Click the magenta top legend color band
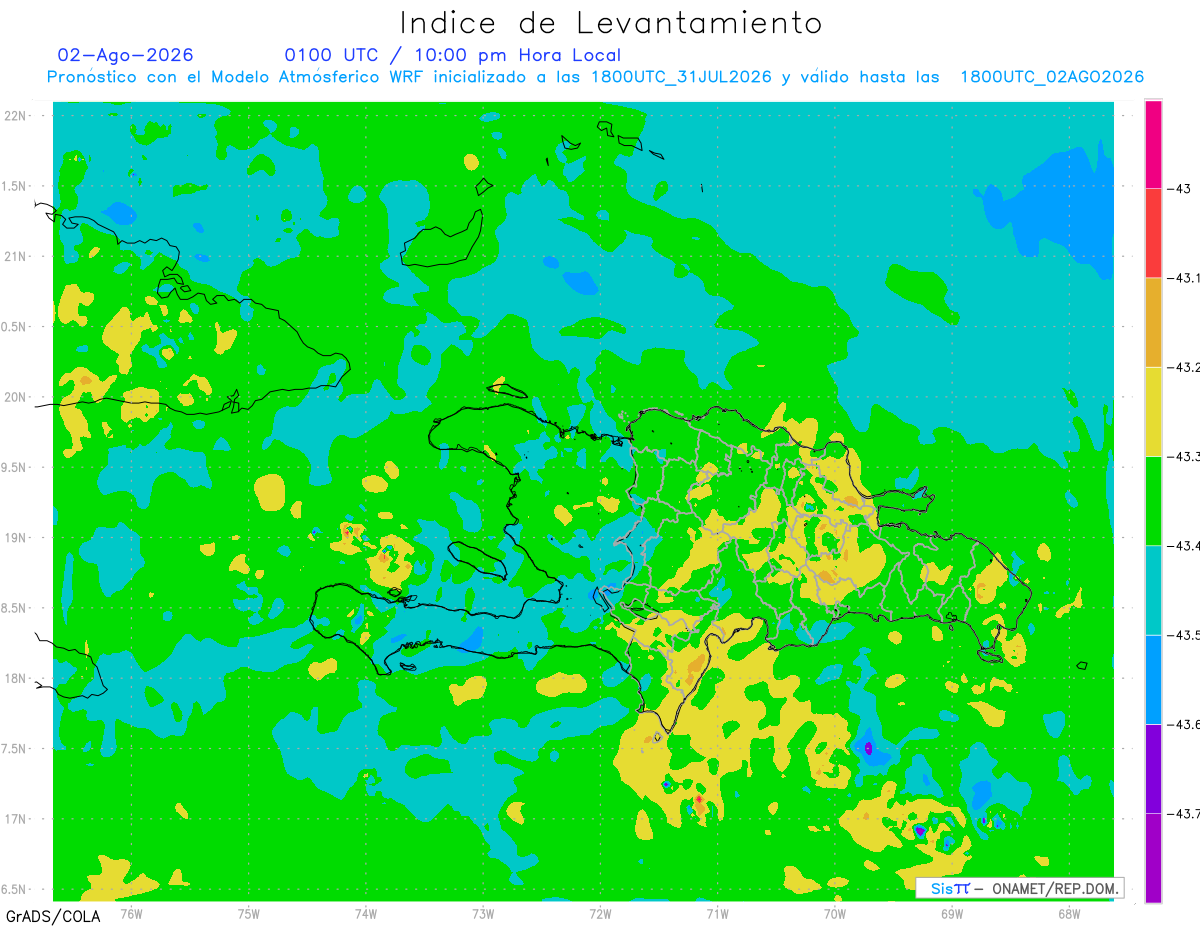This screenshot has height=927, width=1200. click(1153, 144)
